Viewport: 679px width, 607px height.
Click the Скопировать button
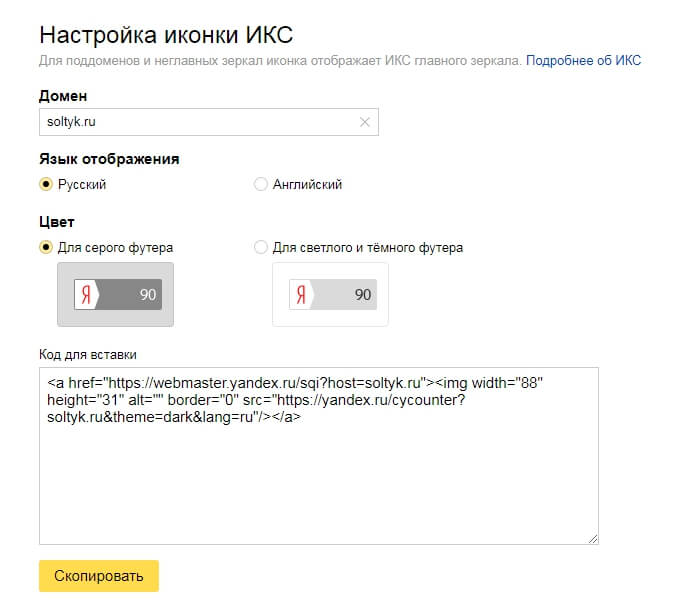tap(99, 576)
